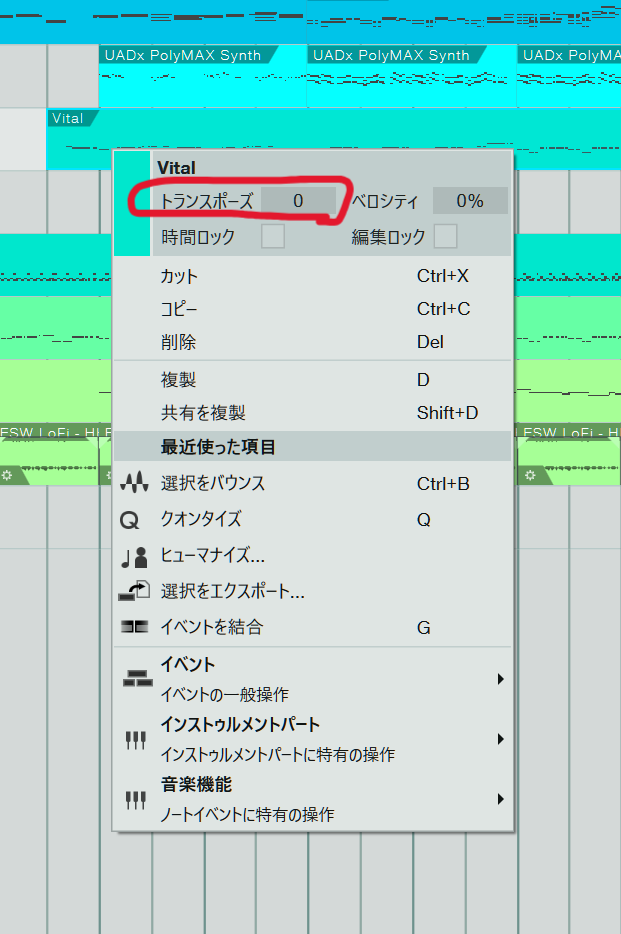621x934 pixels.
Task: Click the export arrow icon beside 選択をエクスポート
Action: (134, 591)
